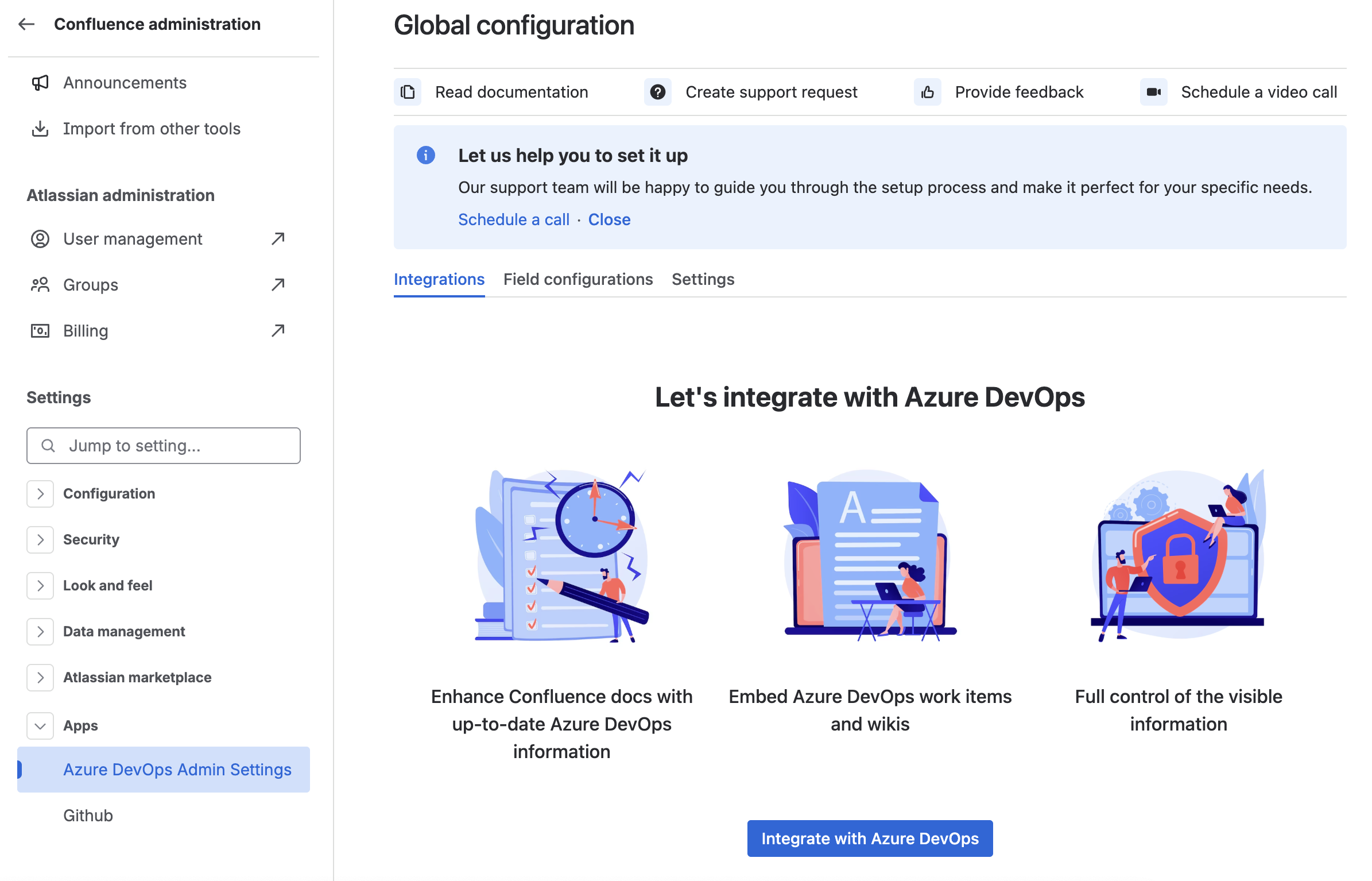
Task: Open Announcements in the sidebar
Action: pyautogui.click(x=125, y=83)
